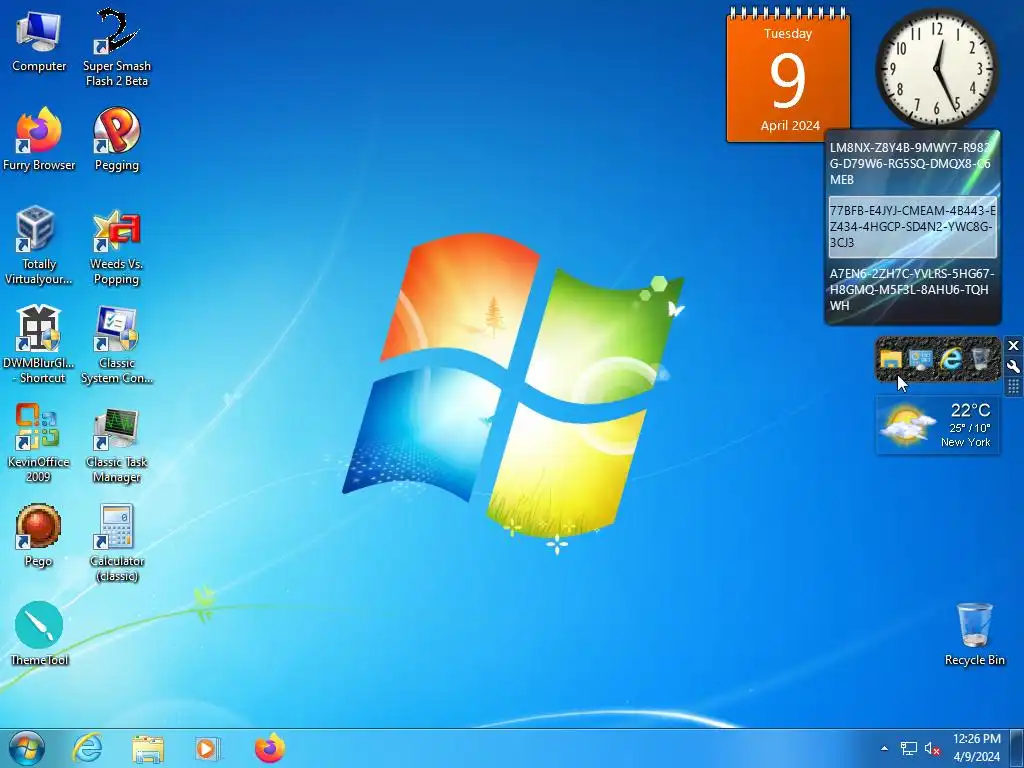Open the Recycle Bin on the desktop

(974, 633)
